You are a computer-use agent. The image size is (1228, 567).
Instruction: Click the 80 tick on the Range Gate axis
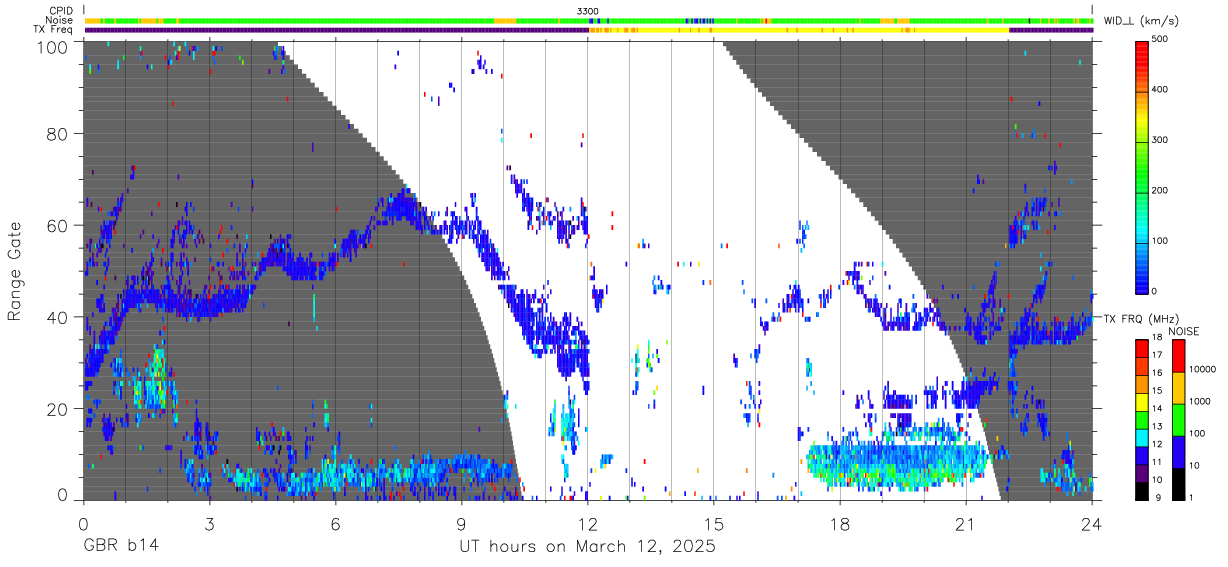pyautogui.click(x=59, y=133)
